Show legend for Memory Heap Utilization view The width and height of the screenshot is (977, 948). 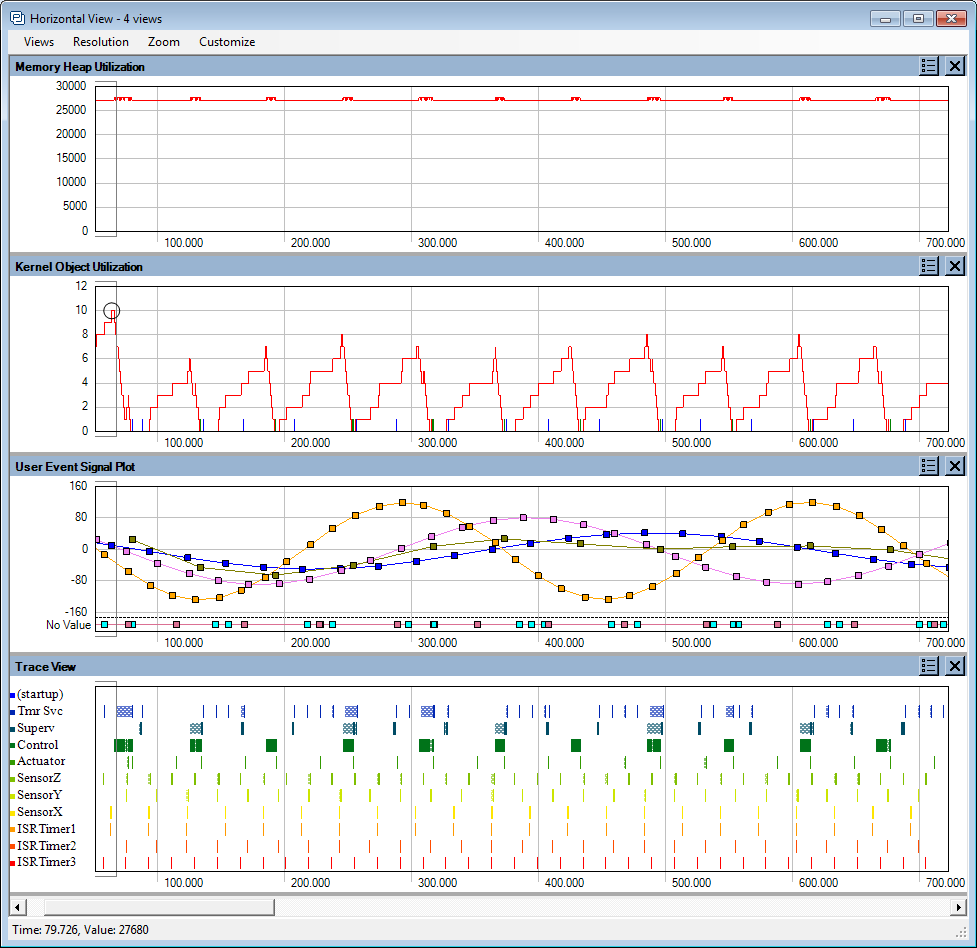928,66
